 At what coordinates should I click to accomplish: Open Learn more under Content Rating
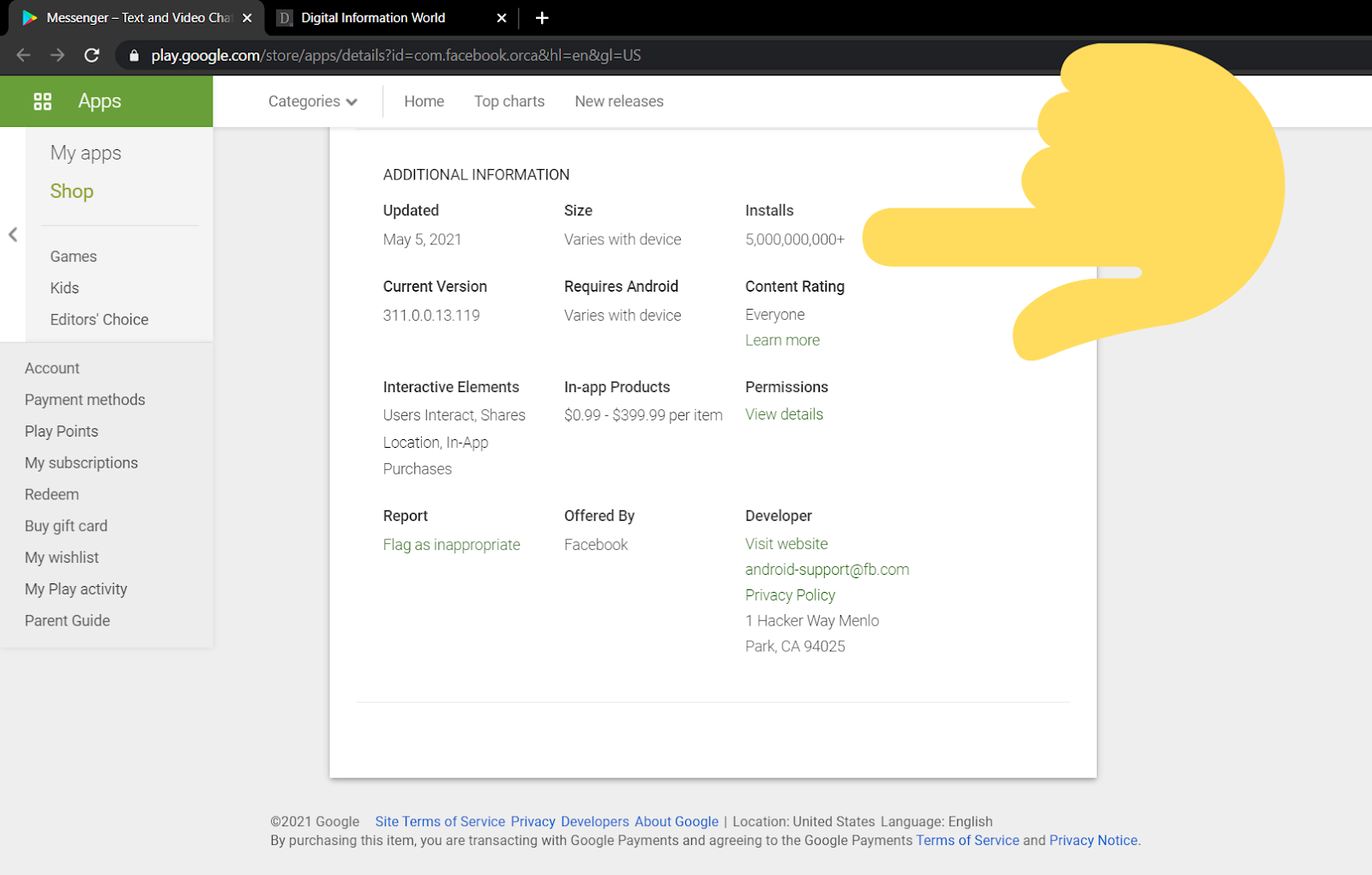781,340
